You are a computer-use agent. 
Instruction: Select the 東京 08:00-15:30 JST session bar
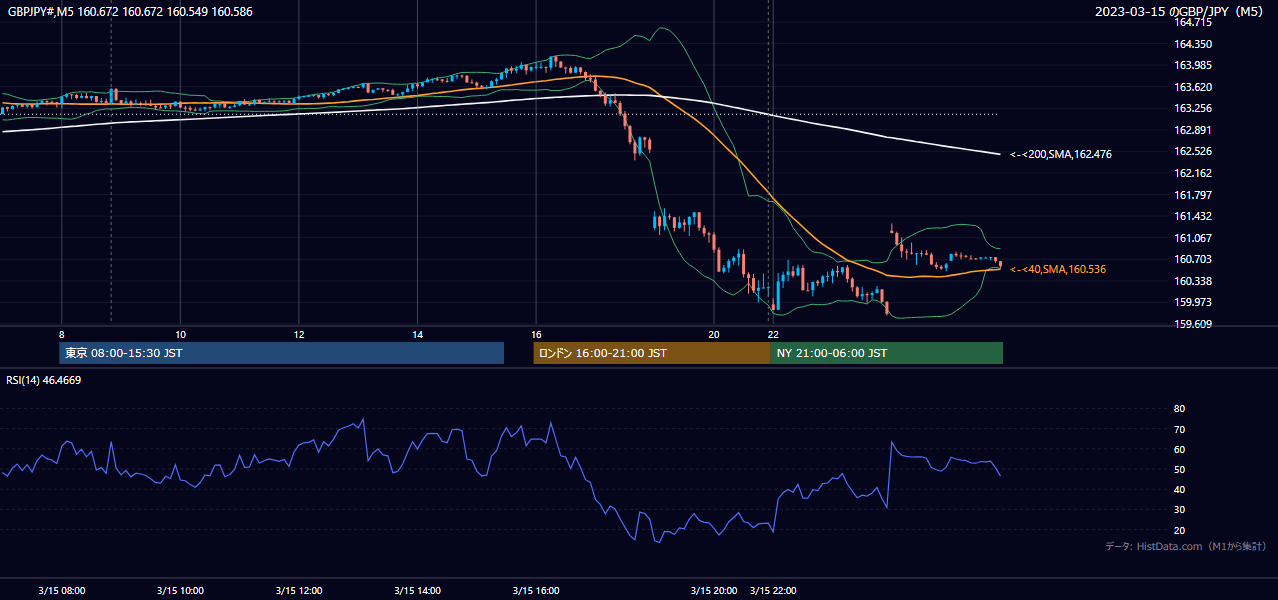[x=281, y=353]
